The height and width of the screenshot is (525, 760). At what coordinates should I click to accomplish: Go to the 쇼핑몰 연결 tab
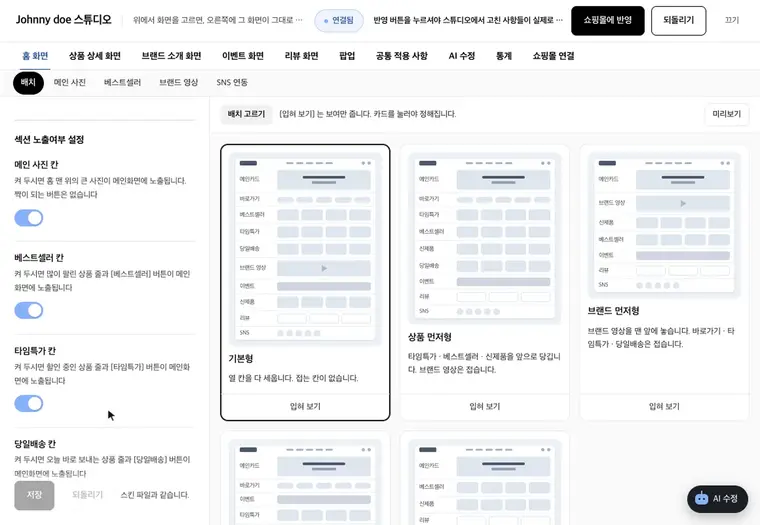point(554,56)
